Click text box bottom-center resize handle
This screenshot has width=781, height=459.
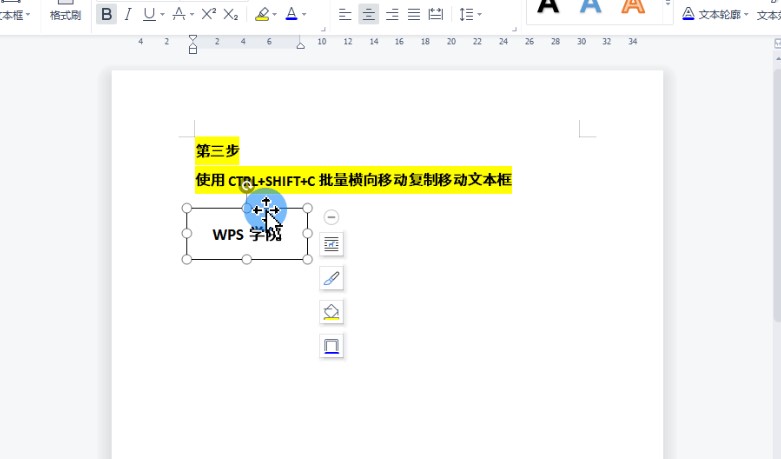pos(247,259)
